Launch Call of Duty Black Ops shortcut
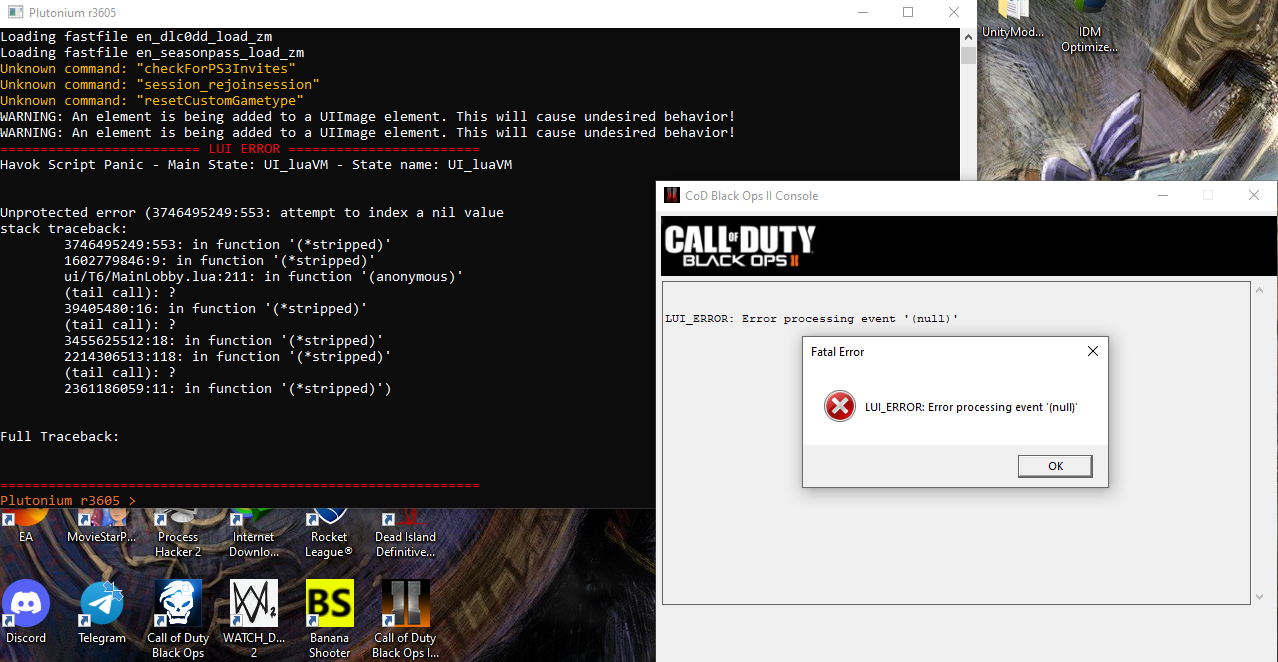Screen dimensions: 1278x662 tap(178, 618)
